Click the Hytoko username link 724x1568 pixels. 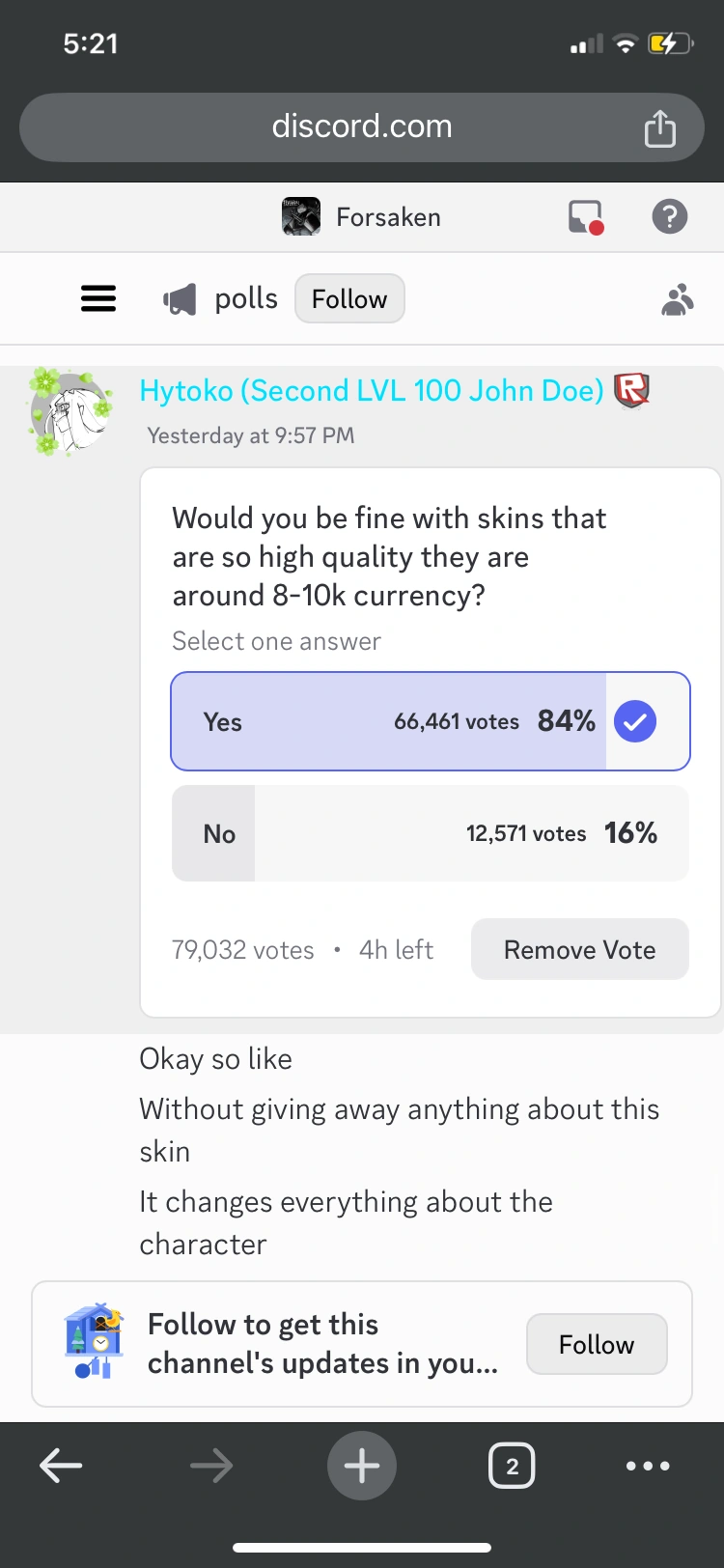[372, 391]
